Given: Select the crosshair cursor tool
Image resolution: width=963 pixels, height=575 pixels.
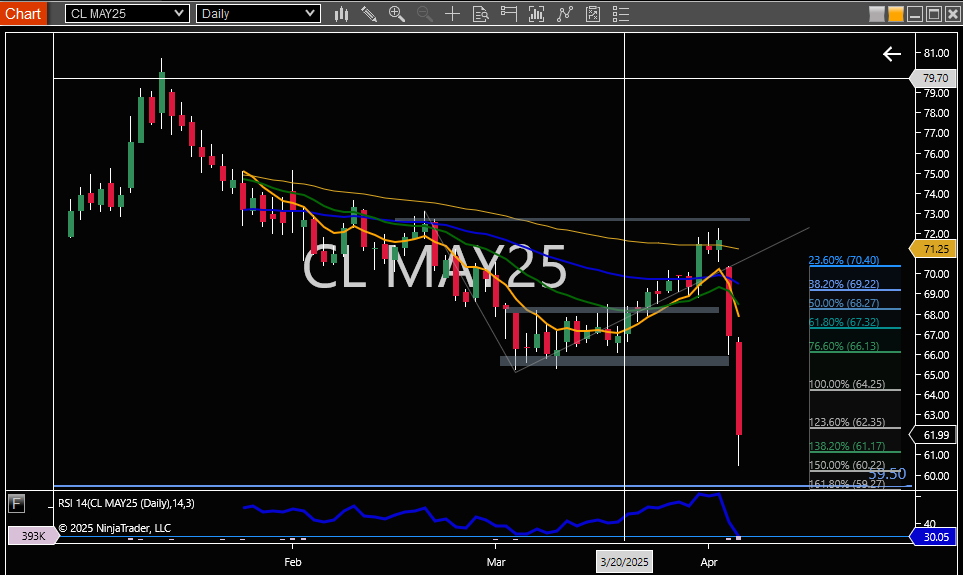Looking at the screenshot, I should pyautogui.click(x=452, y=14).
